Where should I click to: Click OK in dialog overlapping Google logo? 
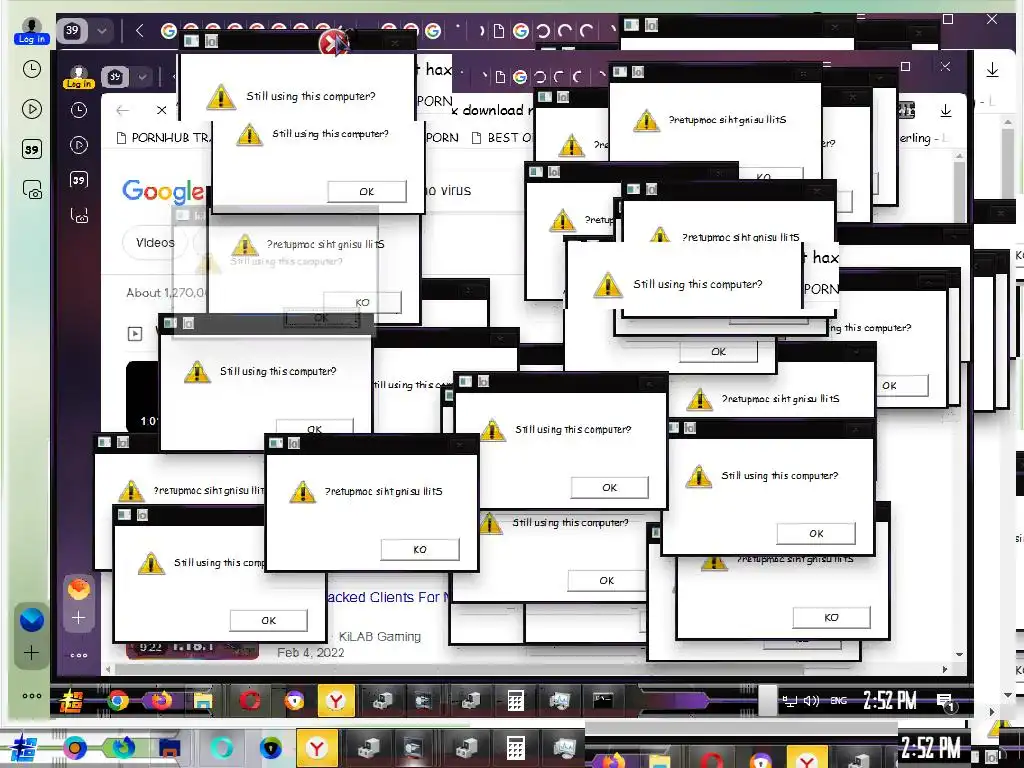(366, 191)
